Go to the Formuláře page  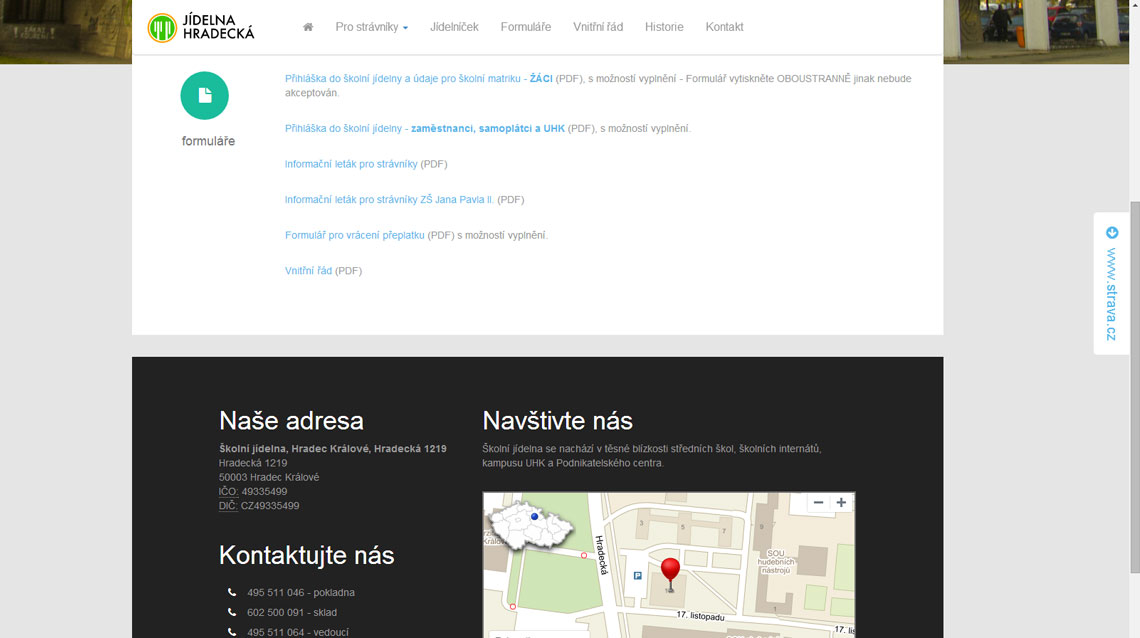525,27
